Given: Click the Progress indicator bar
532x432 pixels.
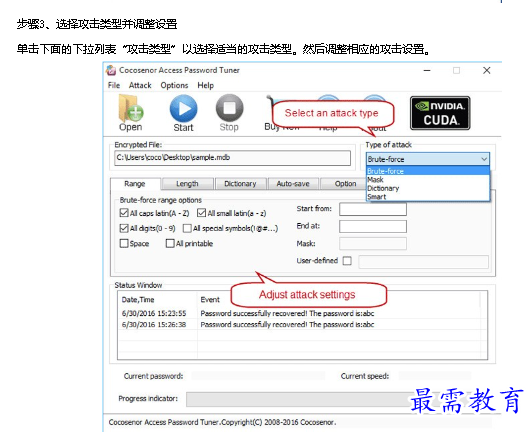Looking at the screenshot, I should pos(299,399).
